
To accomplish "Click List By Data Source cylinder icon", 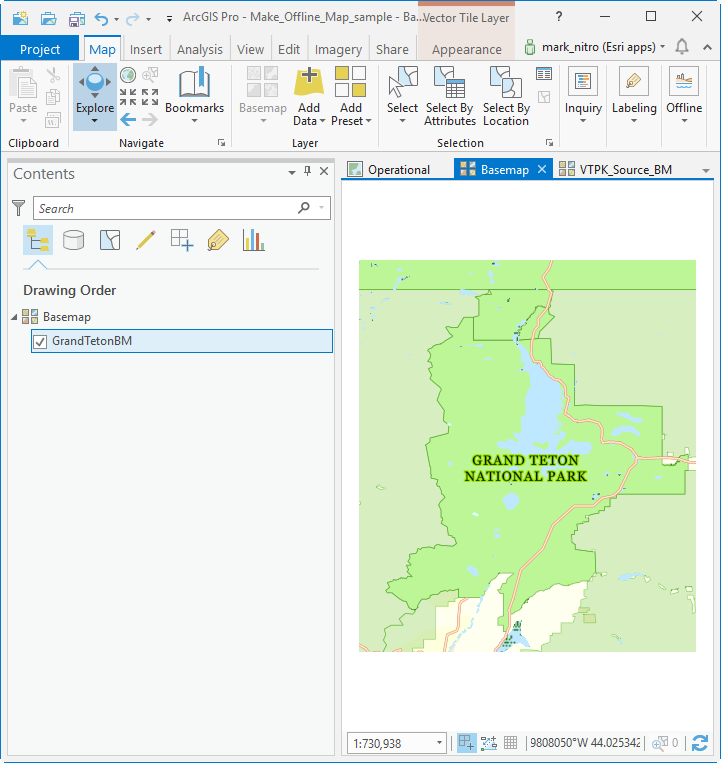I will point(73,240).
